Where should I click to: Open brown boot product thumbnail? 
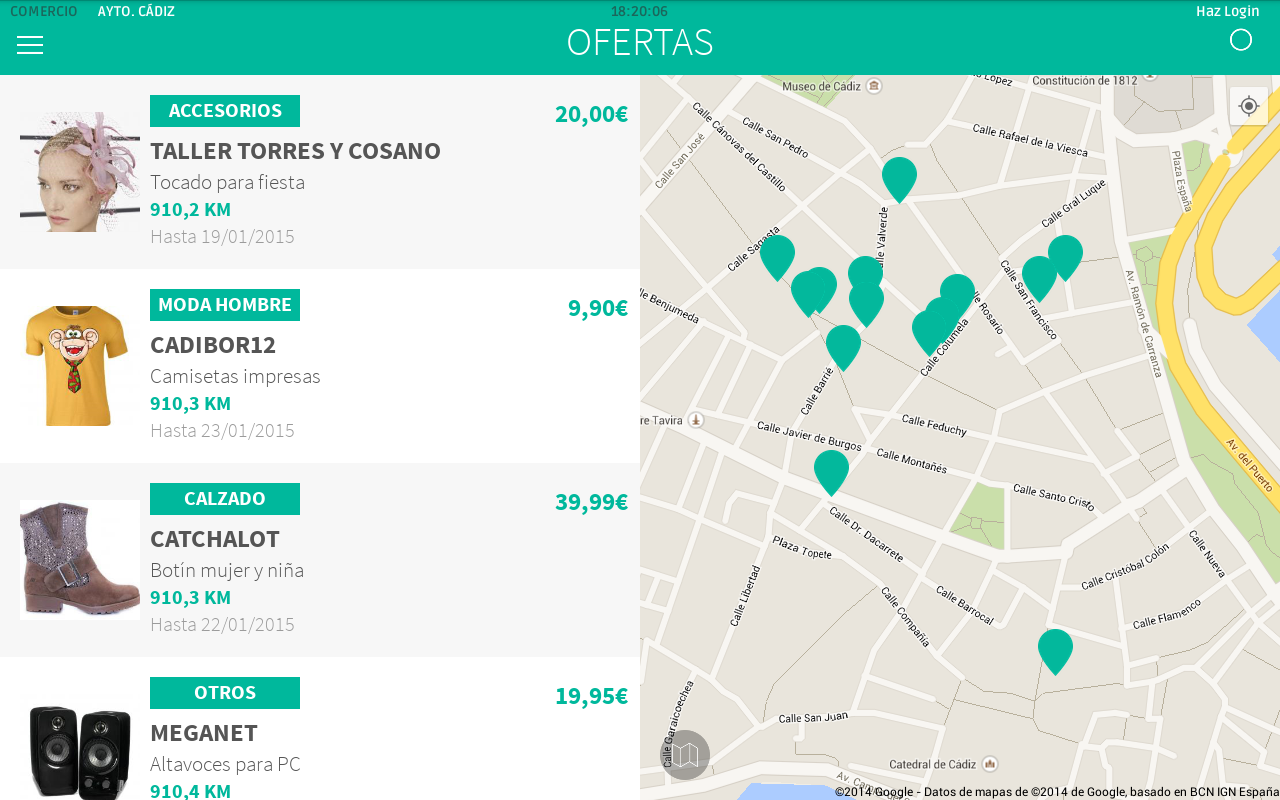point(80,560)
